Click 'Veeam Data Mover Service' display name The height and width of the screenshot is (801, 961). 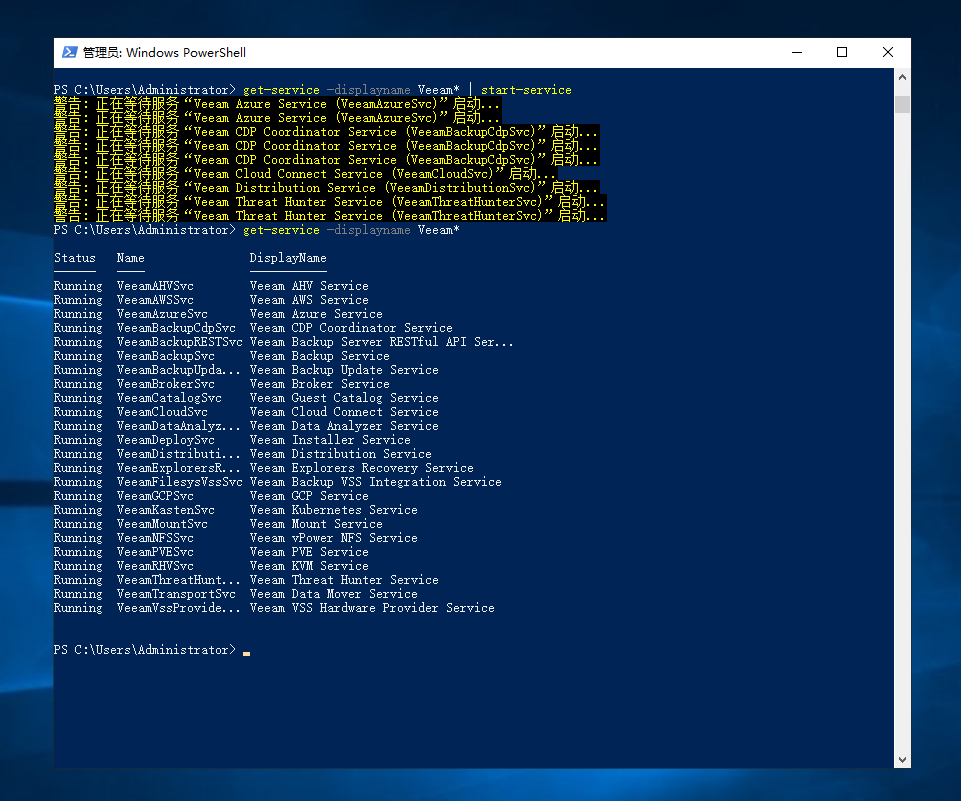[x=334, y=594]
